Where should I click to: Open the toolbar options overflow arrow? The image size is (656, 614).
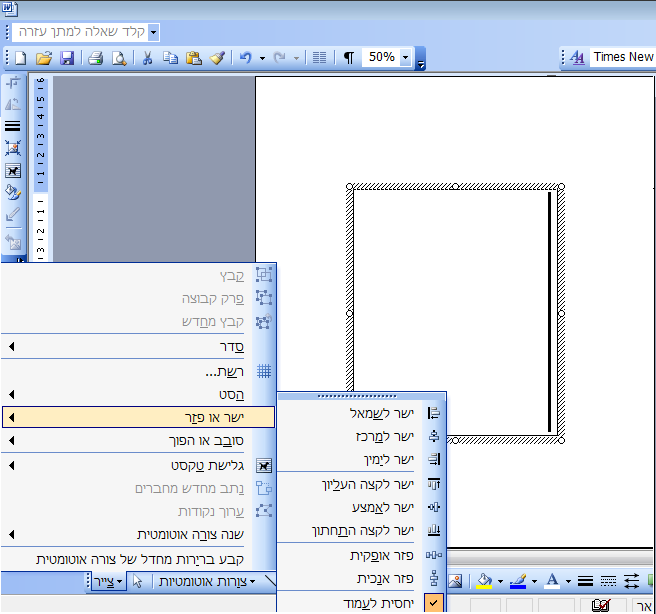(421, 59)
